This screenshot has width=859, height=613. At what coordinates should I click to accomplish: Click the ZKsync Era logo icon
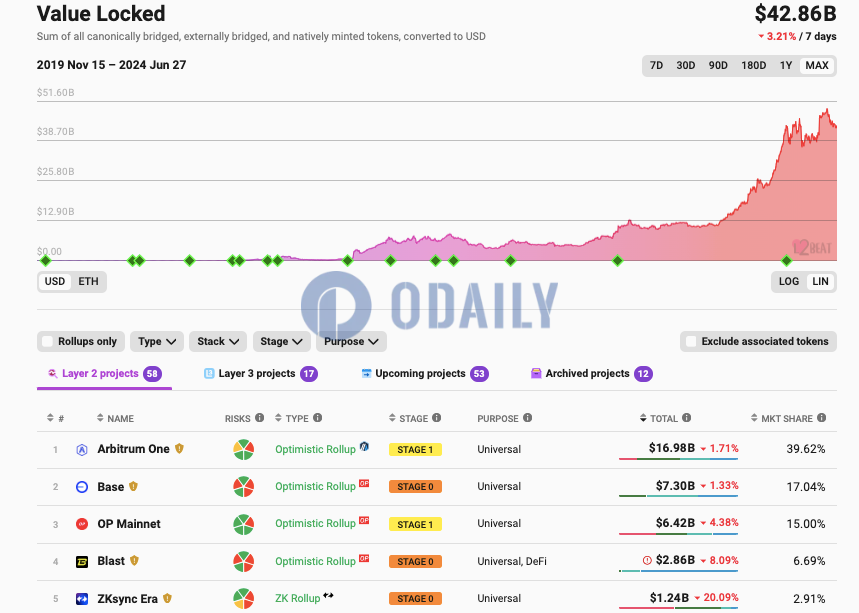(x=82, y=599)
